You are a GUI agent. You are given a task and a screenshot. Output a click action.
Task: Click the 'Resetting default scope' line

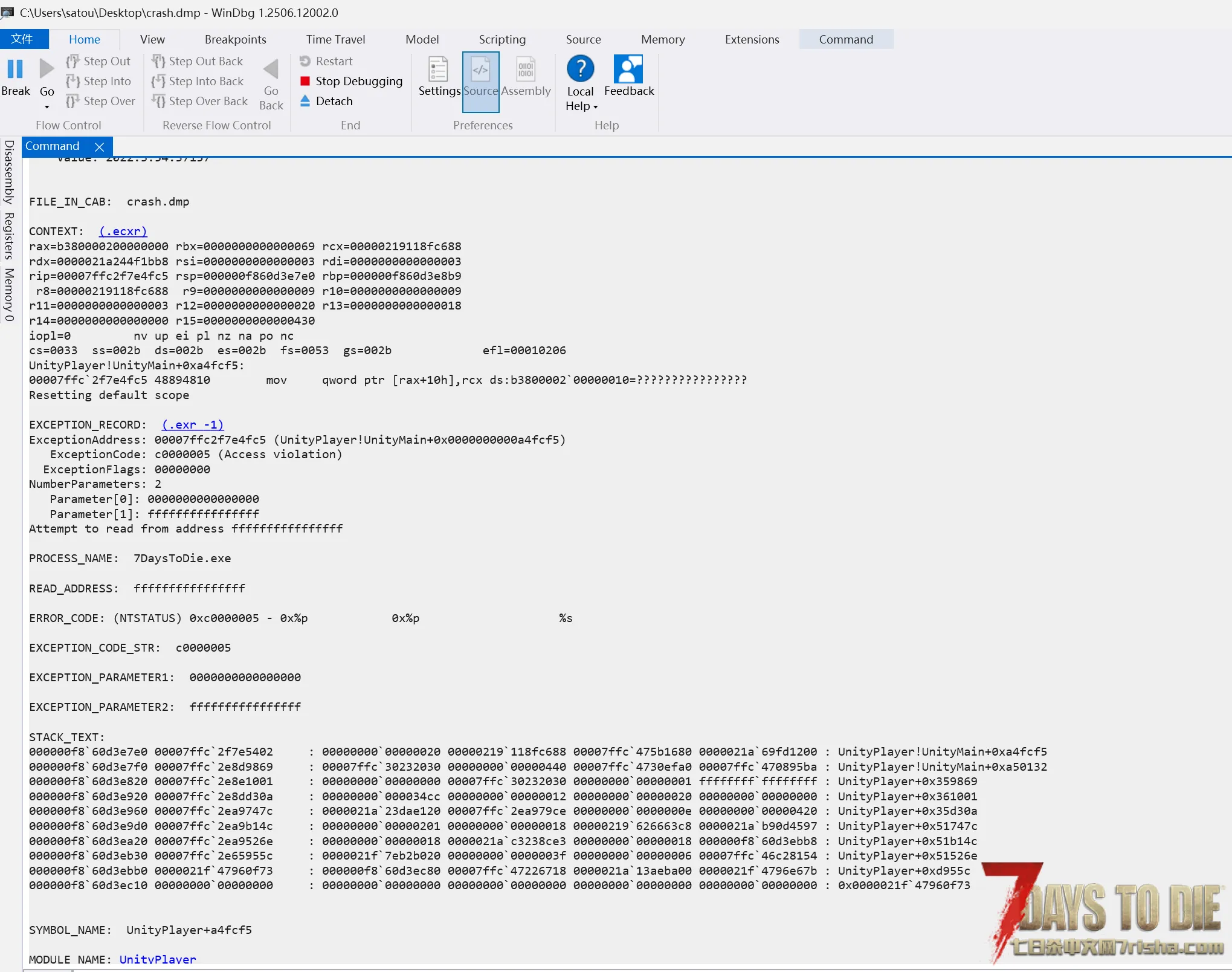pyautogui.click(x=109, y=395)
